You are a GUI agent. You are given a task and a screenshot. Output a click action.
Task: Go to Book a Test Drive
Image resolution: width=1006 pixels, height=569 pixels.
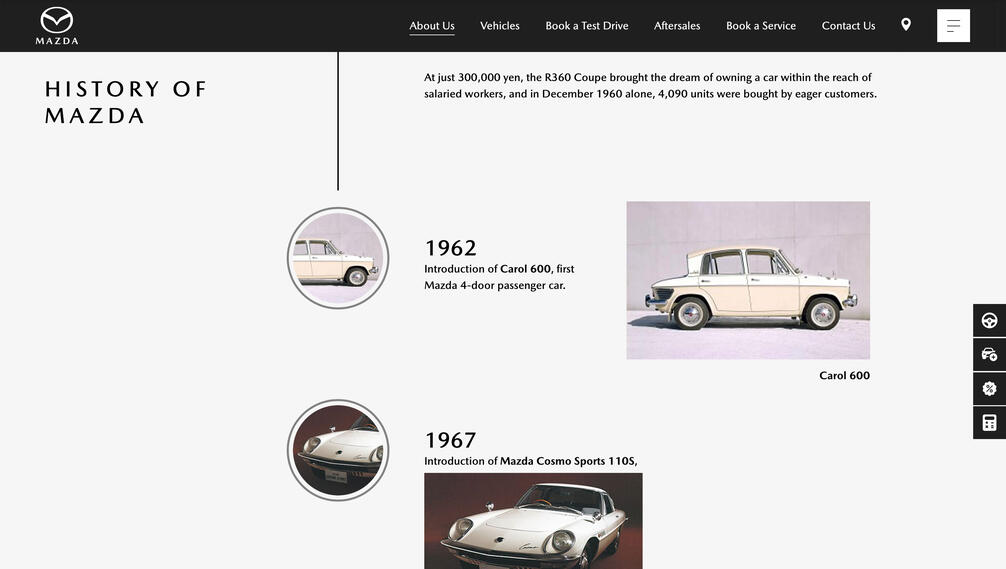pos(587,26)
